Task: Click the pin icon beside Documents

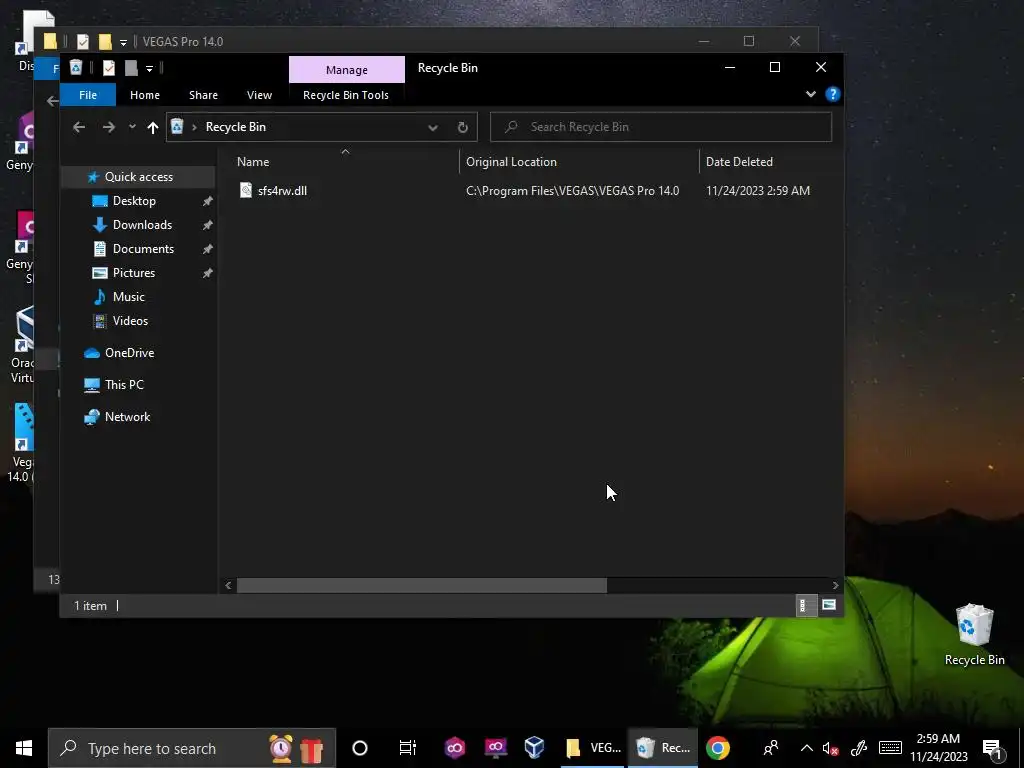Action: click(208, 249)
